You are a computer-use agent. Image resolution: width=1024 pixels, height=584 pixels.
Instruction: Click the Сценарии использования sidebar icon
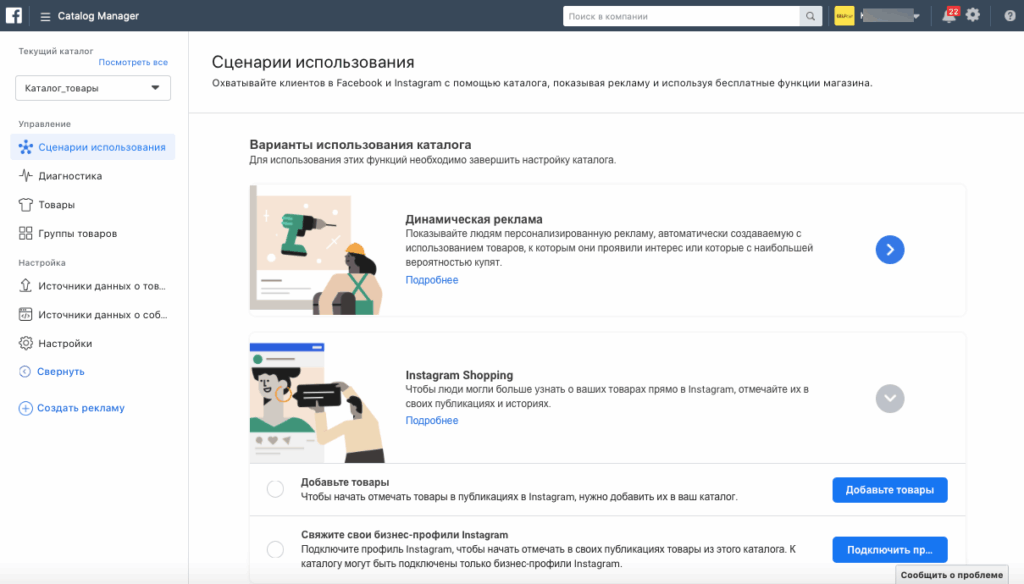pyautogui.click(x=25, y=147)
